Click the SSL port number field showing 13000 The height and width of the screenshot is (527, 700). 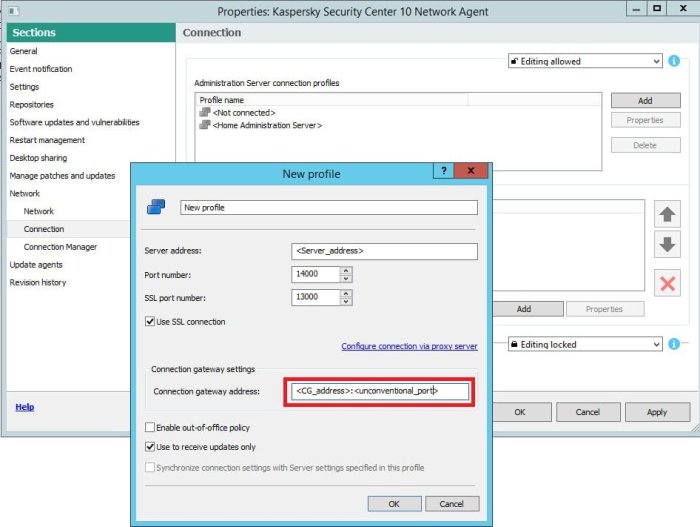316,297
